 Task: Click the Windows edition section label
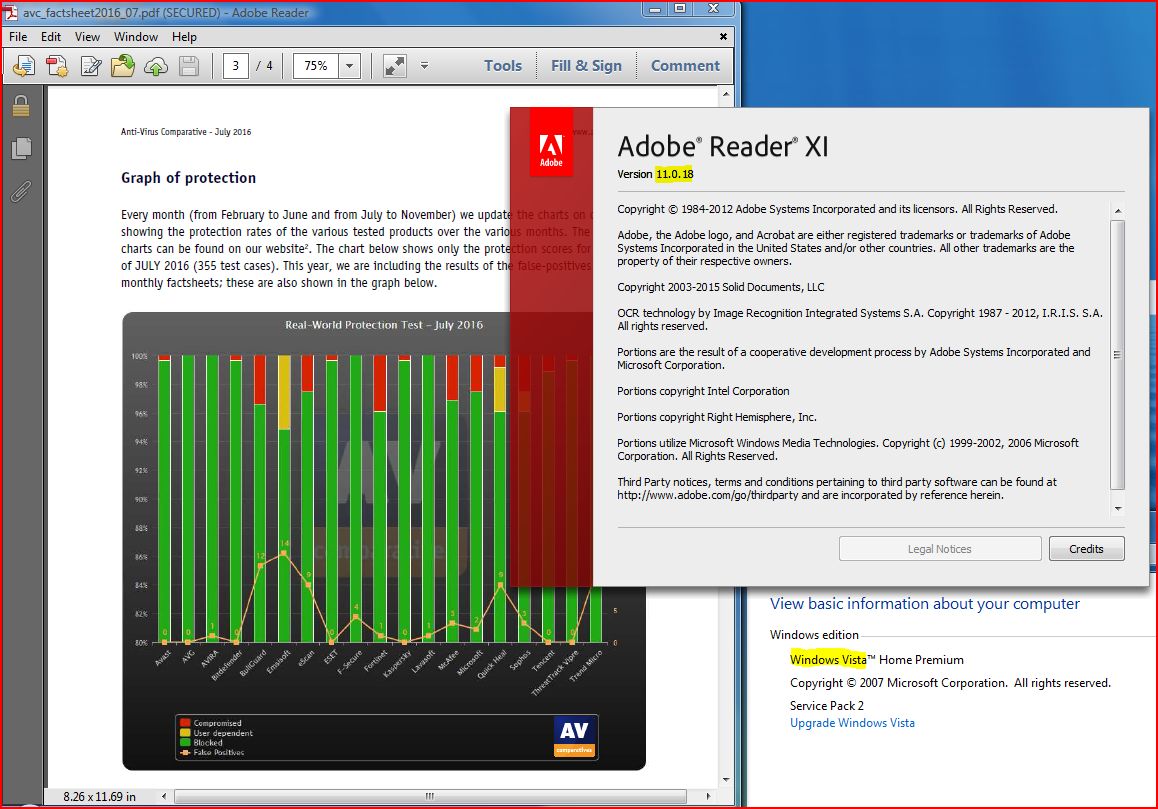pyautogui.click(x=814, y=635)
